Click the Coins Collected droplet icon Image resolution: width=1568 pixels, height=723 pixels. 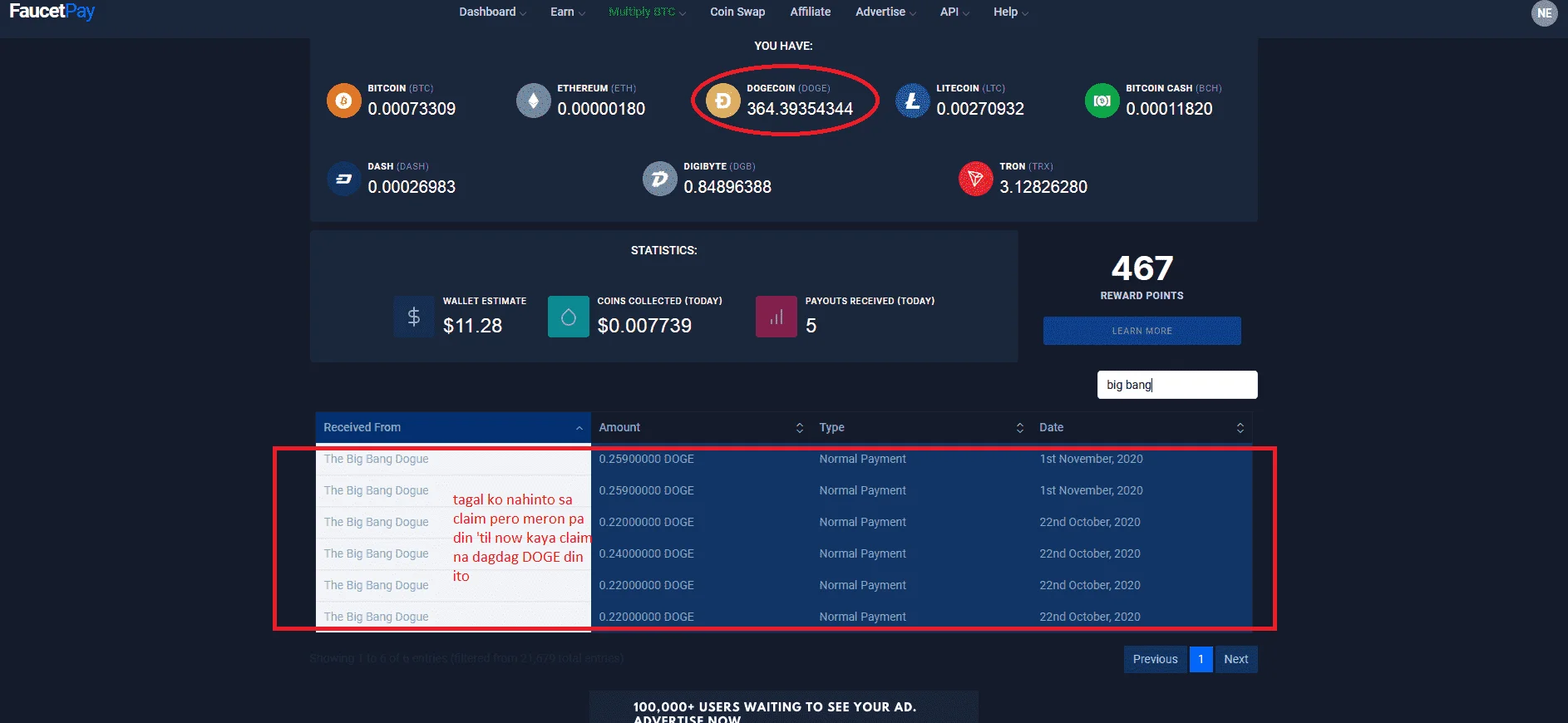(x=569, y=317)
